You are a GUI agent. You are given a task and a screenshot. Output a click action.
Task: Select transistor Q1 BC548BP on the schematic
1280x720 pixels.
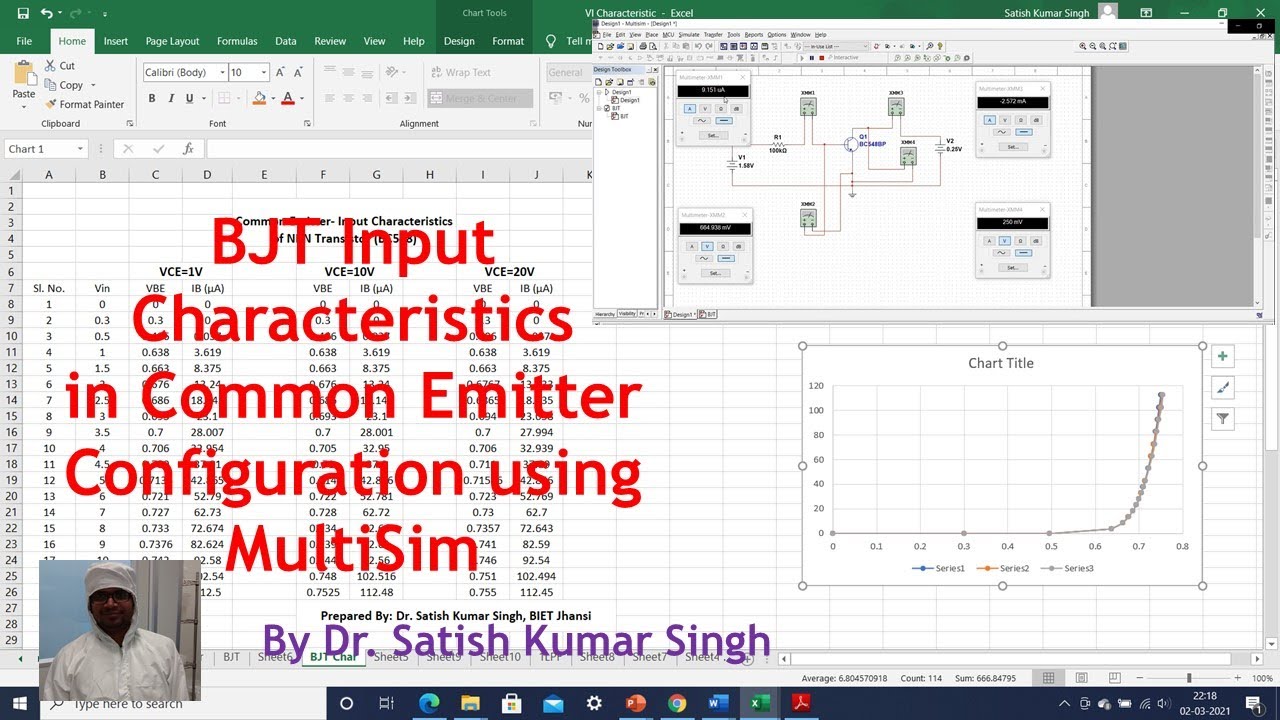851,144
